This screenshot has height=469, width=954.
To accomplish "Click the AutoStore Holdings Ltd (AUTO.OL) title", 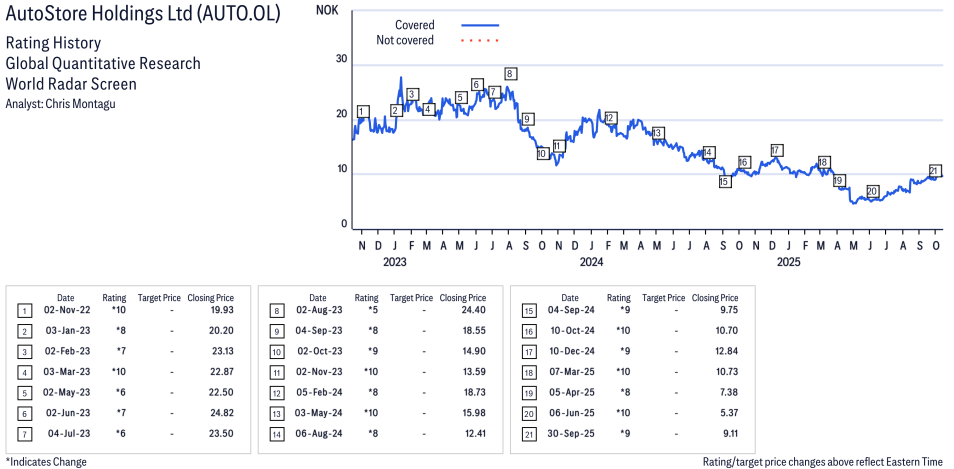I will tap(143, 15).
